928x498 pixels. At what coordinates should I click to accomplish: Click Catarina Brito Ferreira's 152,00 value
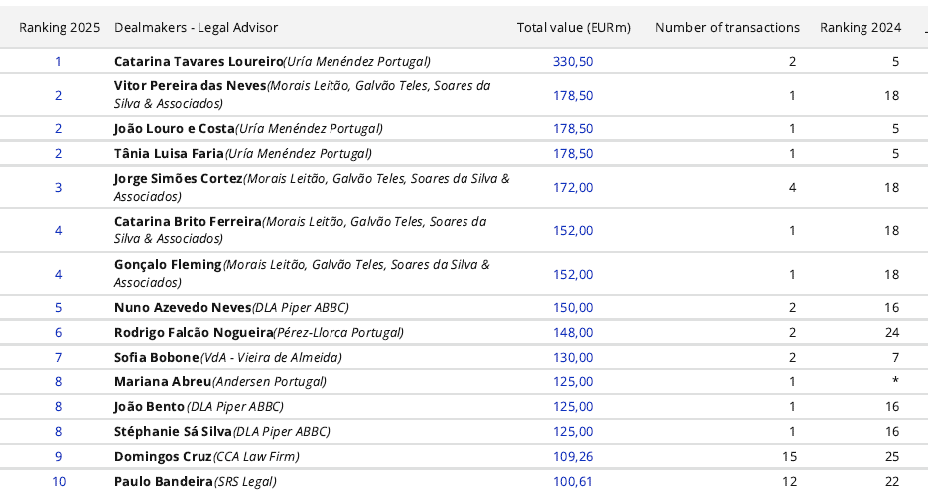[x=573, y=230]
